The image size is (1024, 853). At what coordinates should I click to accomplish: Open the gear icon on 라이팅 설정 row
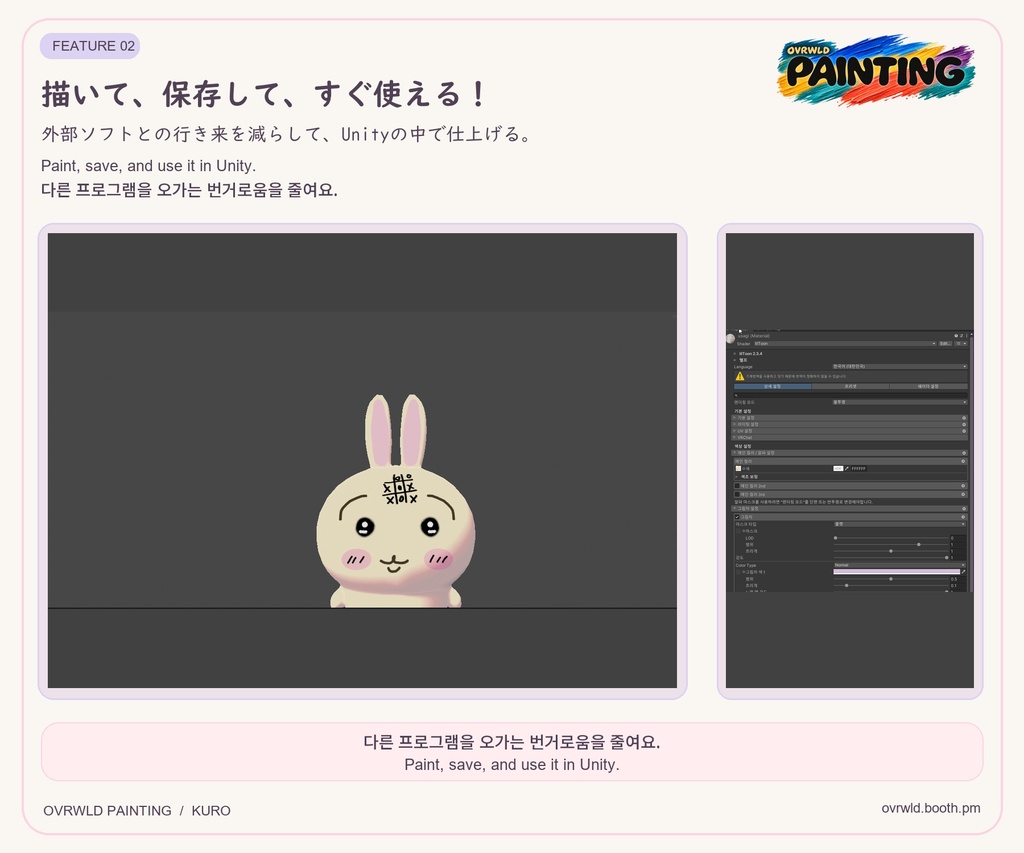[x=964, y=425]
